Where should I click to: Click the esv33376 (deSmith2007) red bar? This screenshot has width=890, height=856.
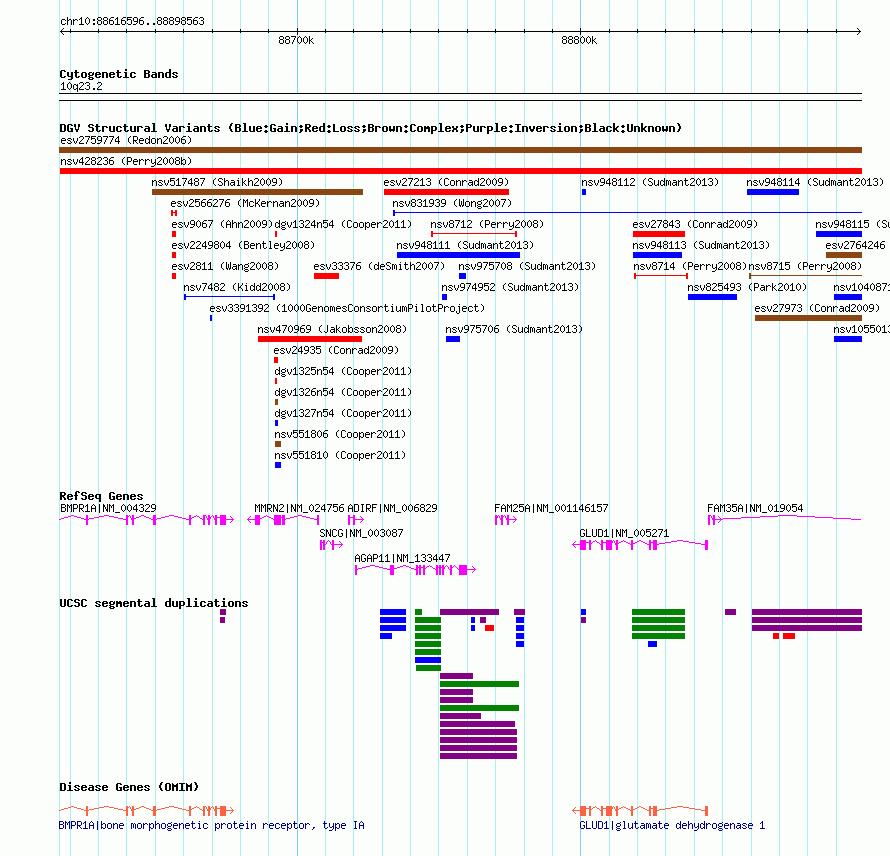click(326, 276)
